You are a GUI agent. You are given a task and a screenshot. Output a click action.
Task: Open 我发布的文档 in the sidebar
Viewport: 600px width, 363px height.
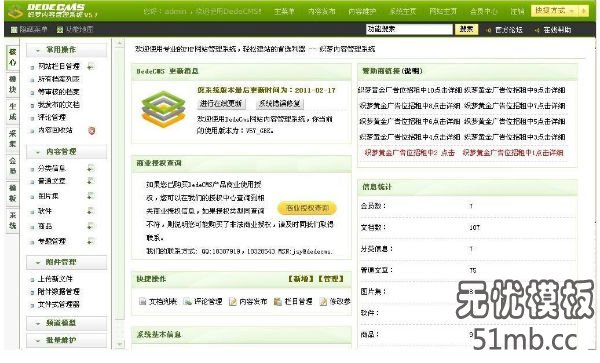coord(59,105)
